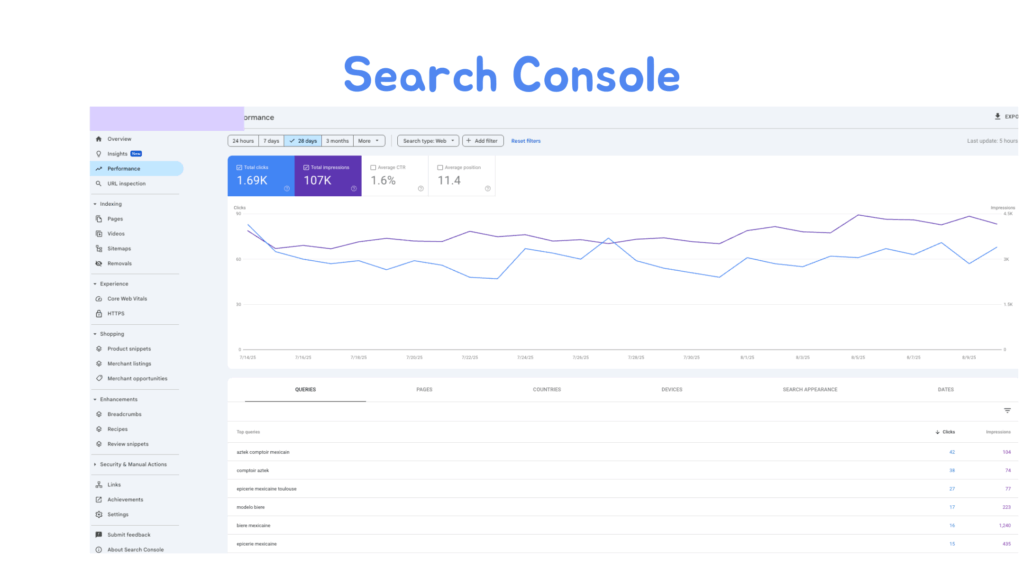Click the "modelo biere" query row

tap(622, 507)
